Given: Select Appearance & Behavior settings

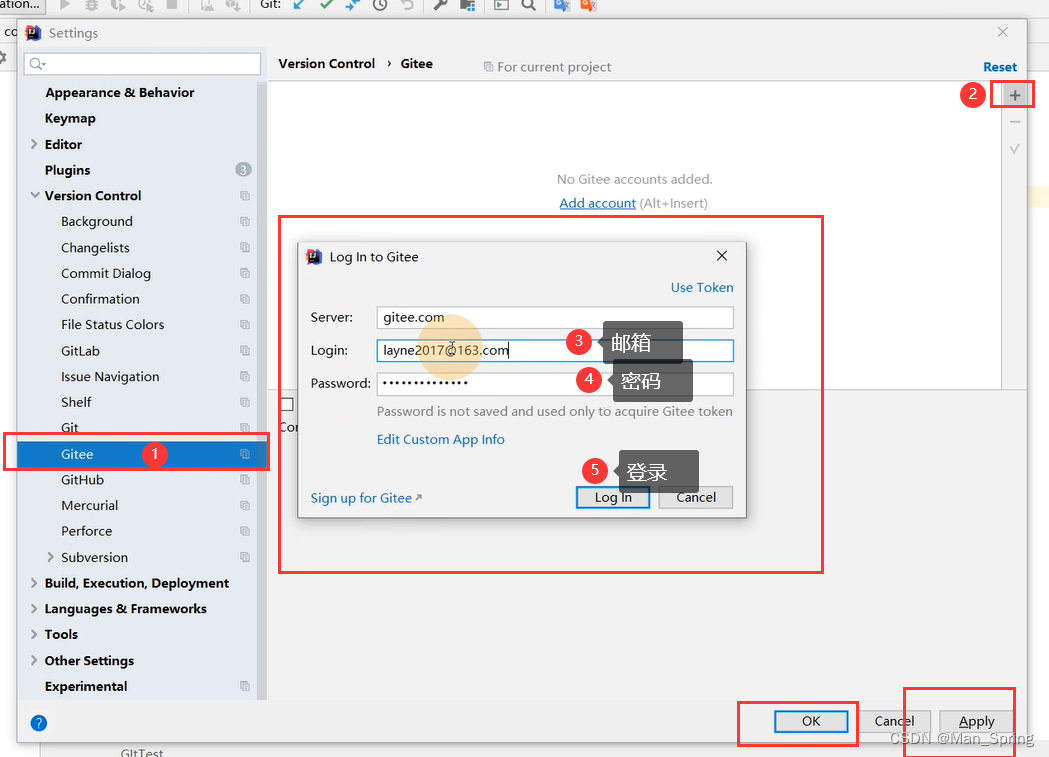Looking at the screenshot, I should pyautogui.click(x=120, y=92).
